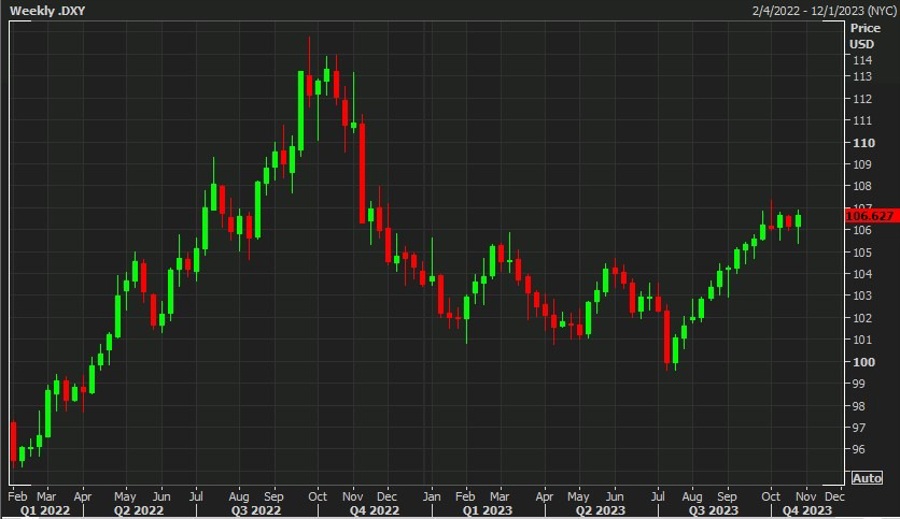The width and height of the screenshot is (900, 519).
Task: Click the 98 price axis label
Action: coord(859,406)
